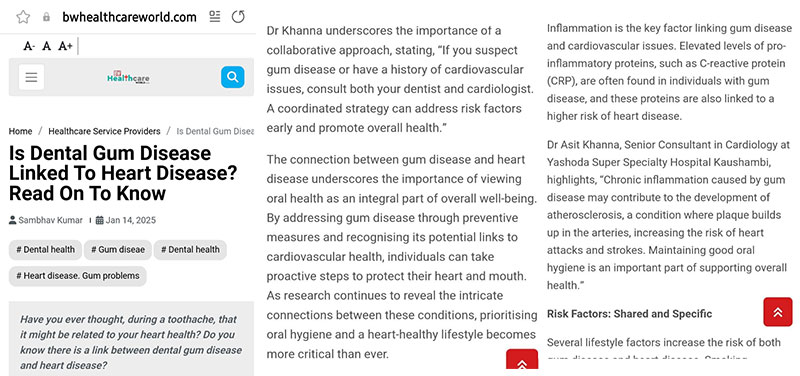Open reader view icon in address bar
The width and height of the screenshot is (800, 376).
pyautogui.click(x=215, y=17)
